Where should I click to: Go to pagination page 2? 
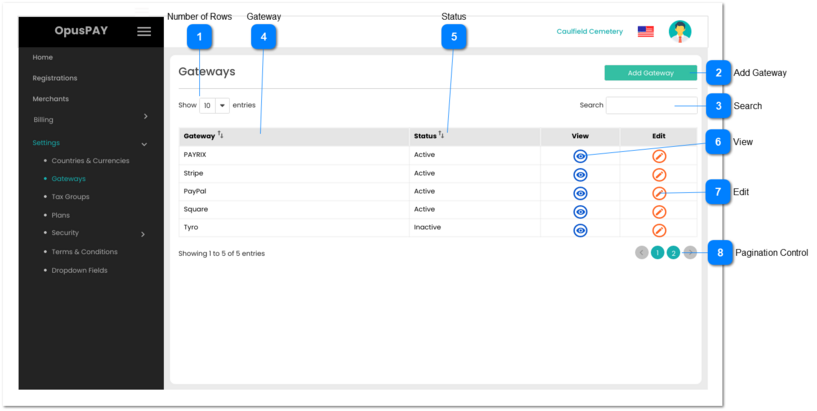(x=673, y=253)
